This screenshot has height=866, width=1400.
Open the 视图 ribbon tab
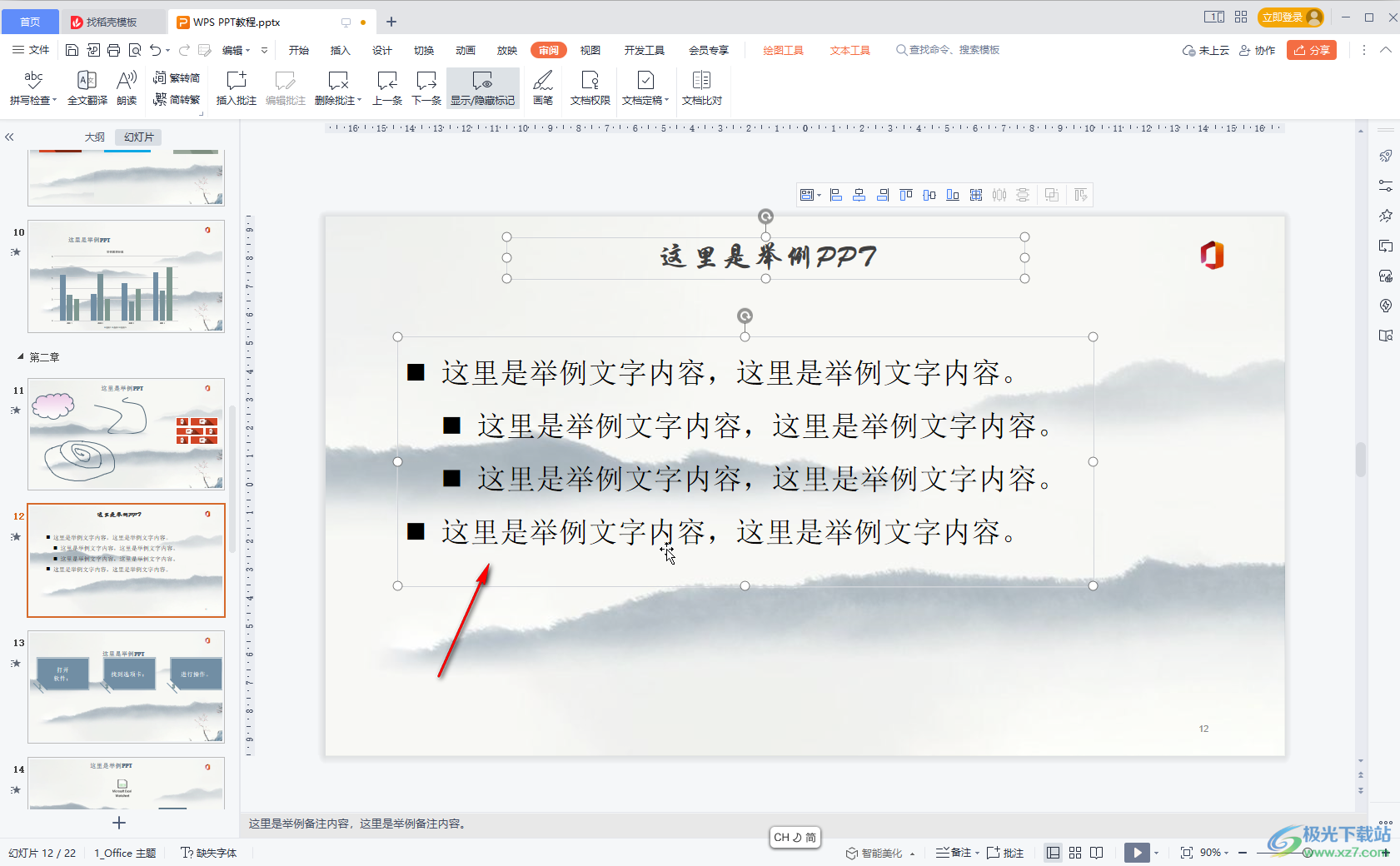tap(590, 50)
